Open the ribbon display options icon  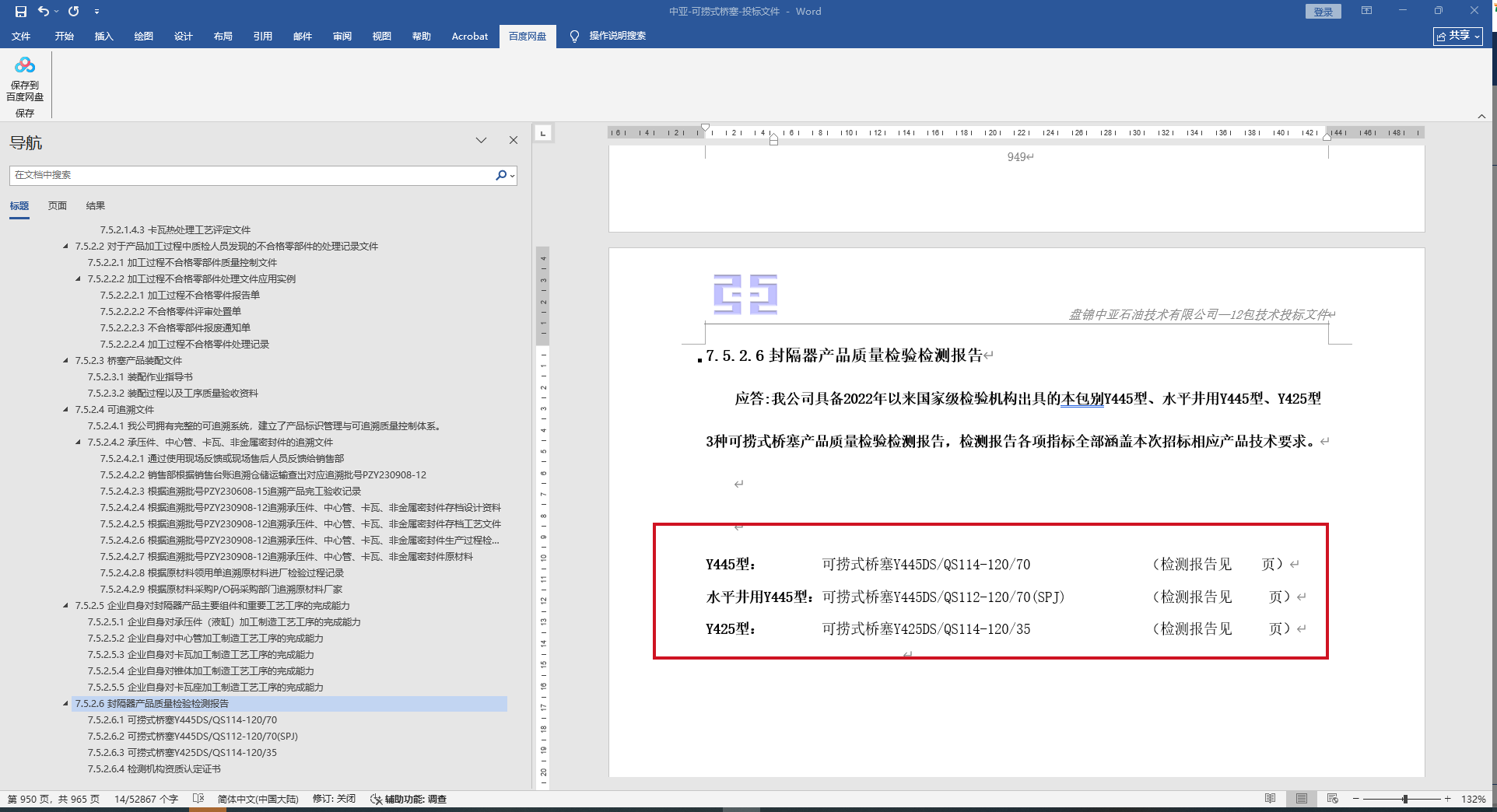[1366, 11]
